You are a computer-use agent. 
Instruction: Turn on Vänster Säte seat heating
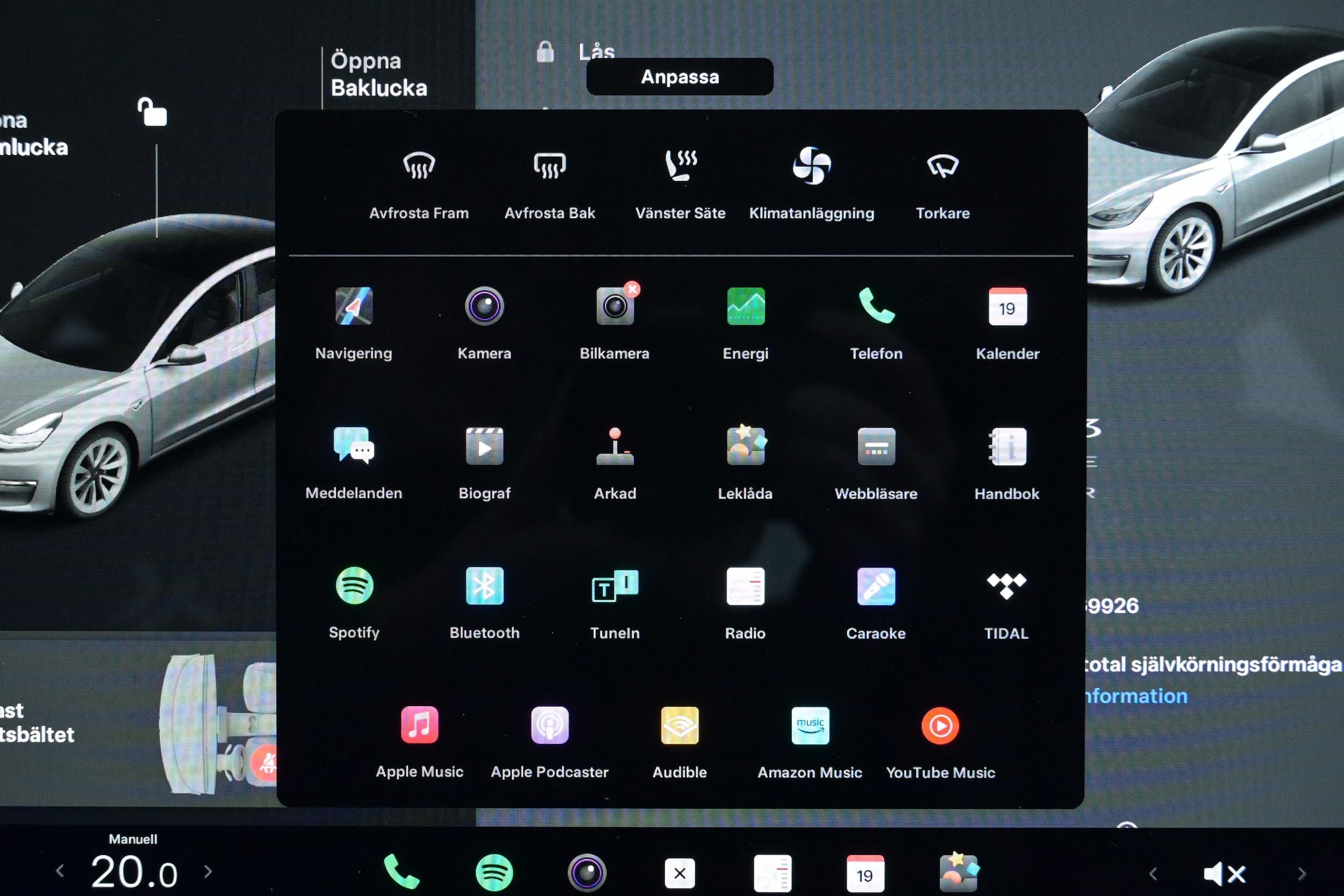click(x=681, y=185)
